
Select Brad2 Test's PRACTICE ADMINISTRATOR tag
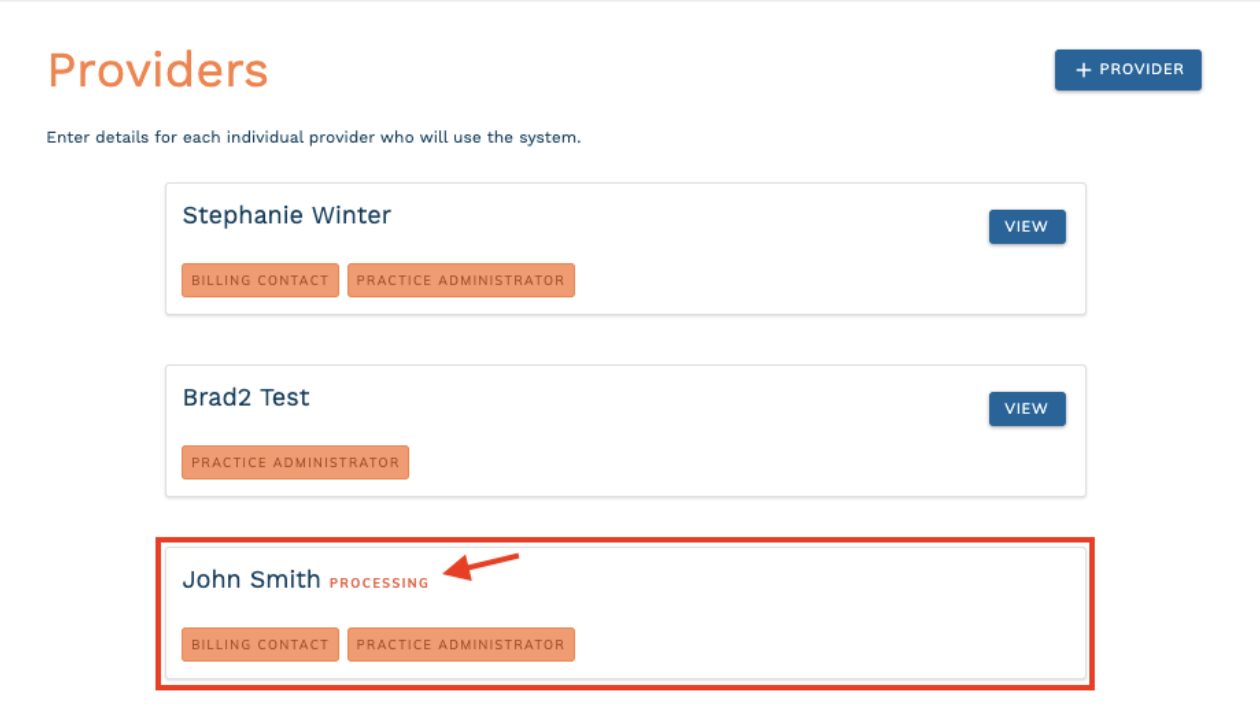[x=295, y=463]
